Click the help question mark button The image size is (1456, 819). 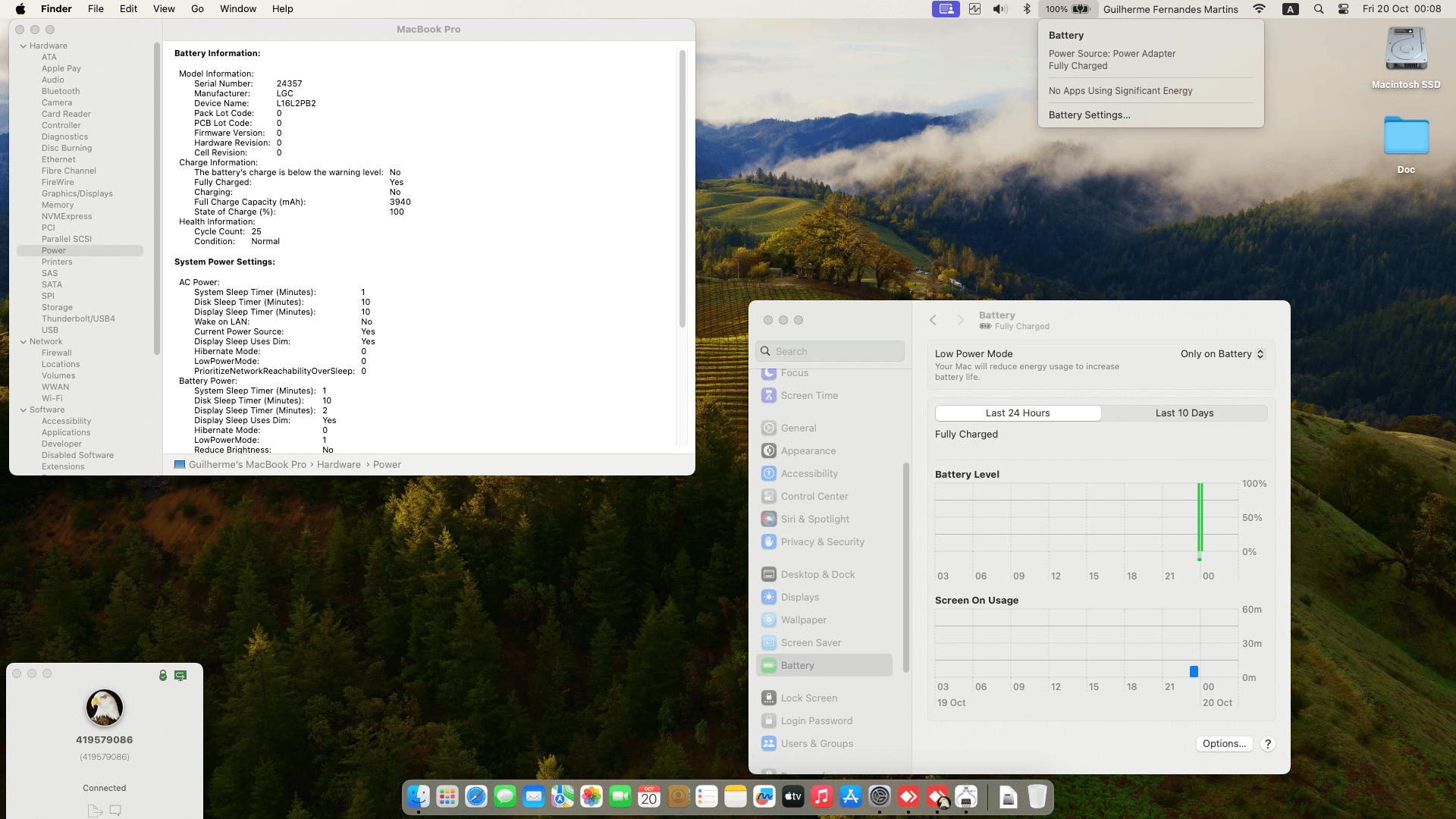tap(1267, 744)
